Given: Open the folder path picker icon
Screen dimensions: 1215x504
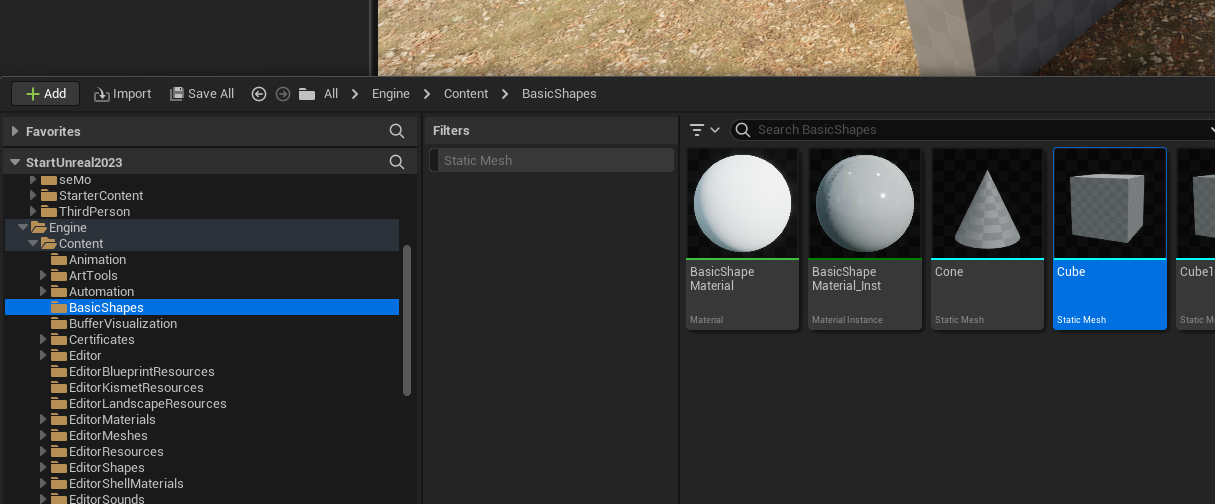Looking at the screenshot, I should 307,94.
